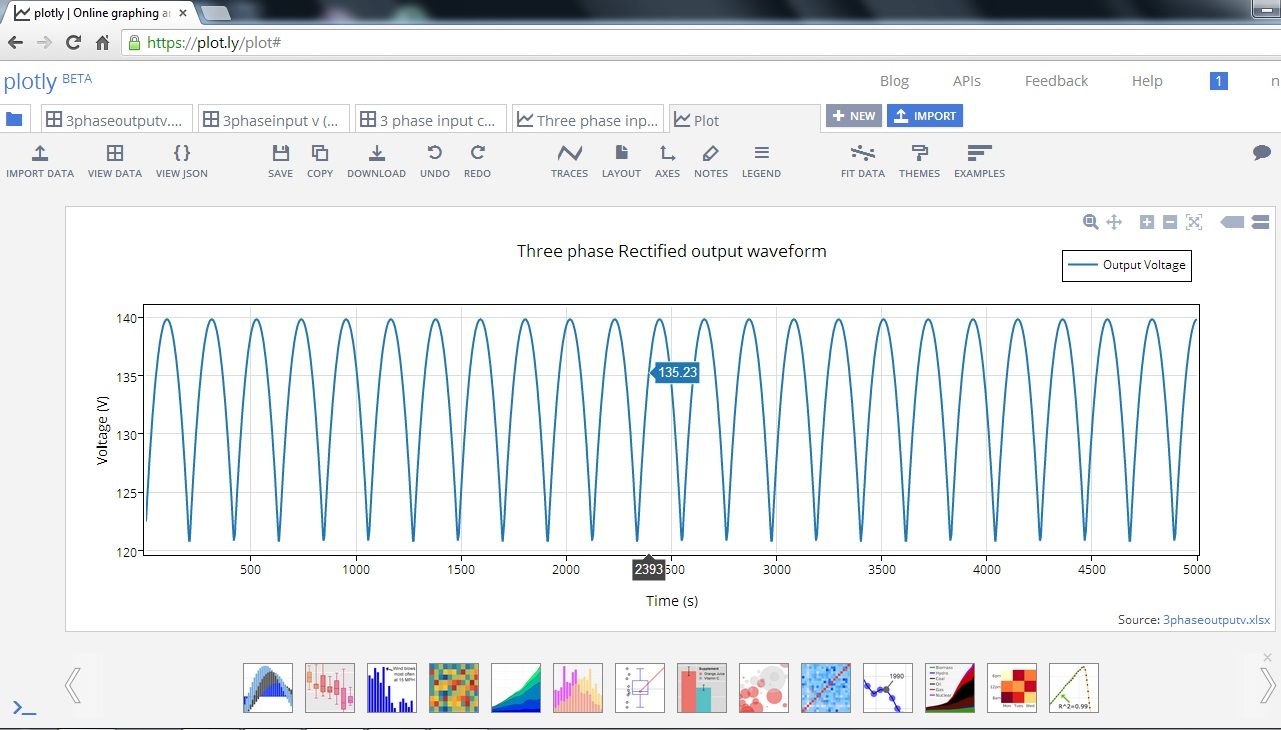The image size is (1281, 730).
Task: Save the current plot
Action: 280,158
